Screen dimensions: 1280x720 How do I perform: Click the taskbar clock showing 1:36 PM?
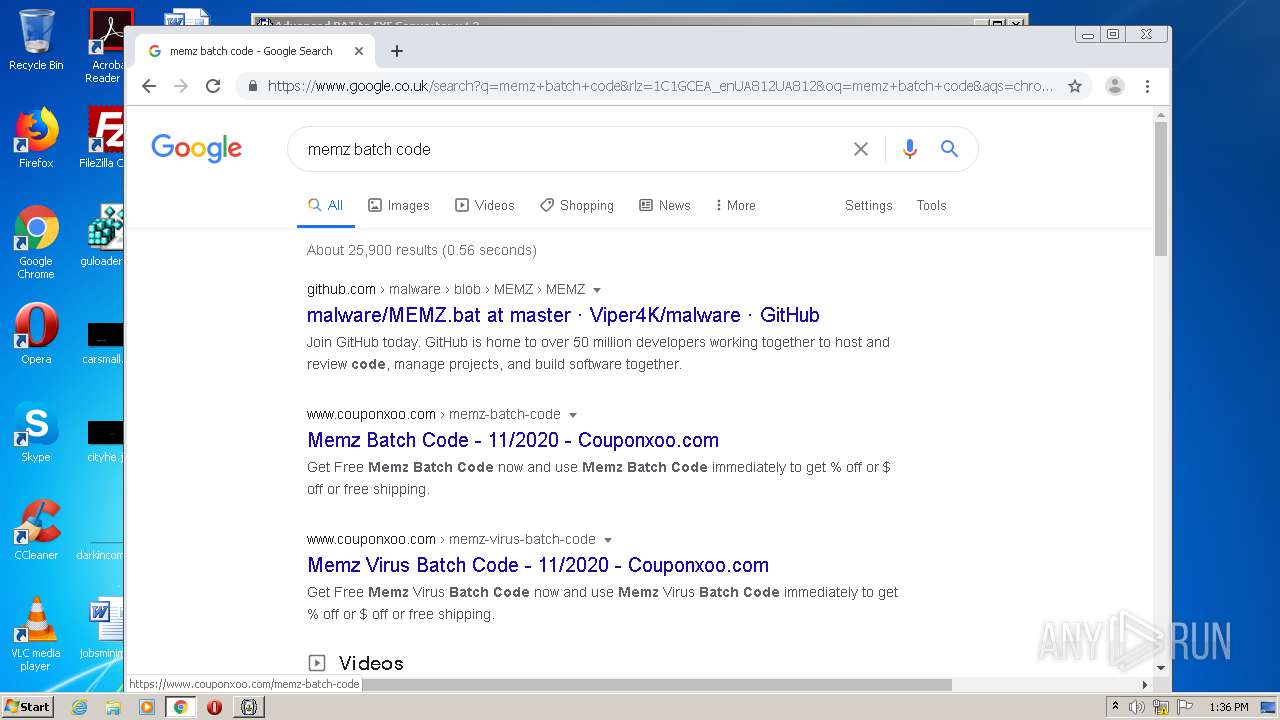click(x=1228, y=707)
